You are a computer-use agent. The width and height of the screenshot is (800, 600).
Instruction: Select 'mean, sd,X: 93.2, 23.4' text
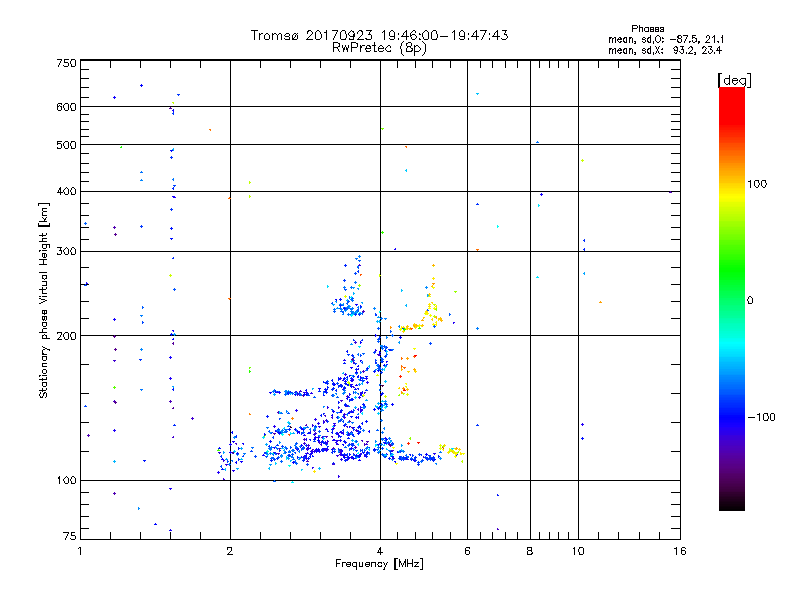665,50
